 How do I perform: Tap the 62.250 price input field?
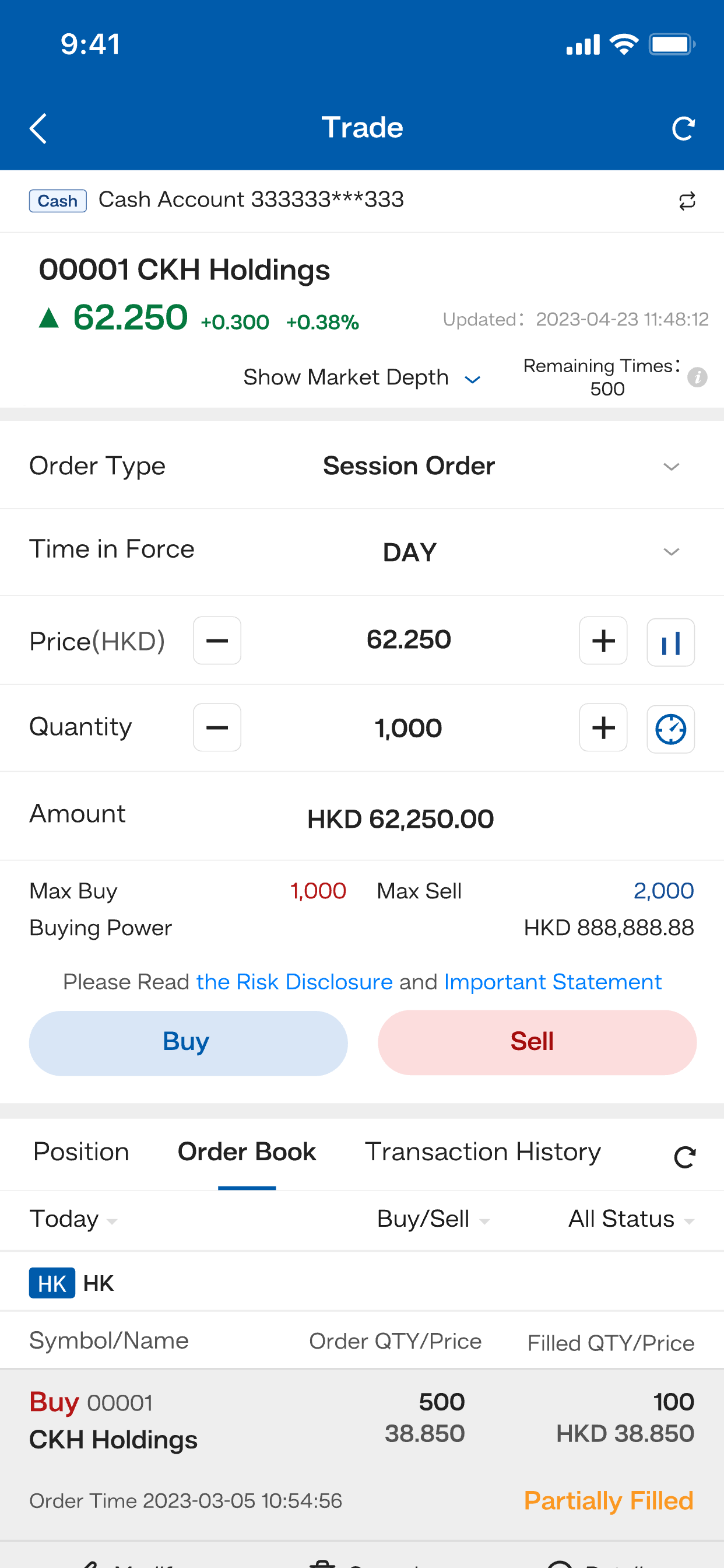tap(409, 640)
